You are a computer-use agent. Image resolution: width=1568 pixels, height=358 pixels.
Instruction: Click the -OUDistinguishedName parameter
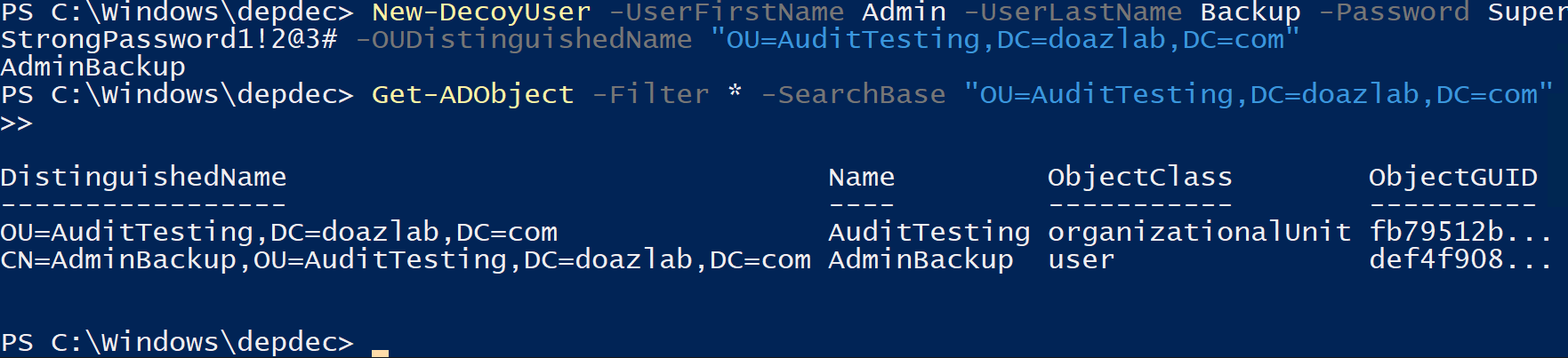524,40
